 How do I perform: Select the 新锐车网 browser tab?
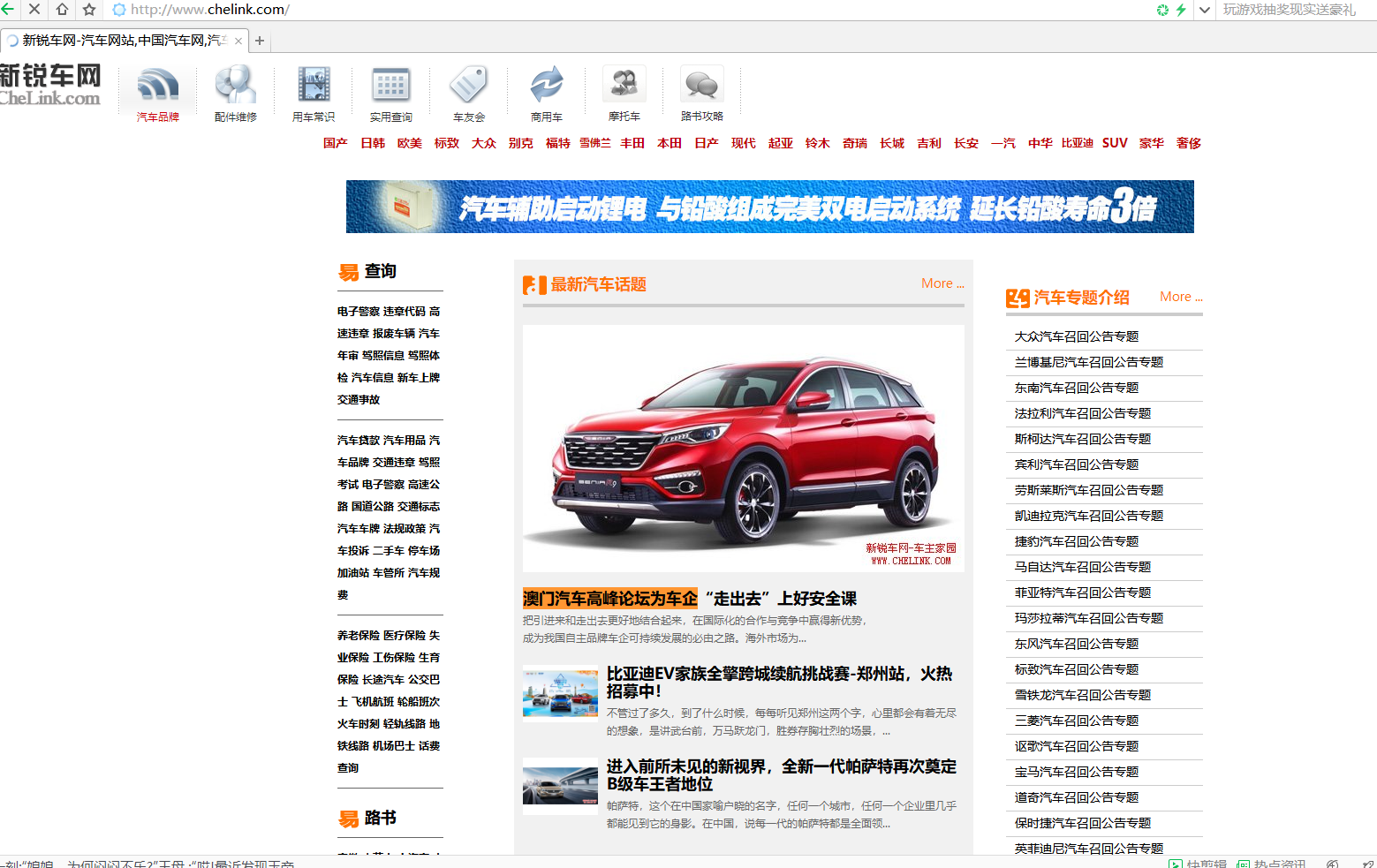[124, 41]
